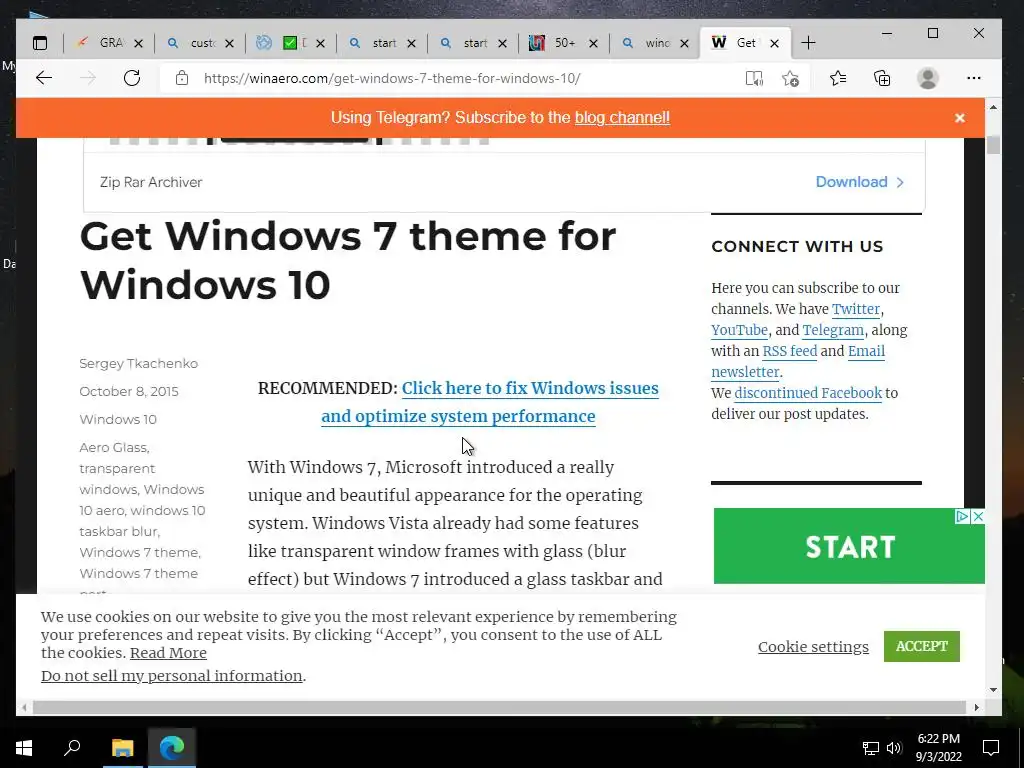Open network status tray icon
This screenshot has height=768, width=1024.
[871, 748]
